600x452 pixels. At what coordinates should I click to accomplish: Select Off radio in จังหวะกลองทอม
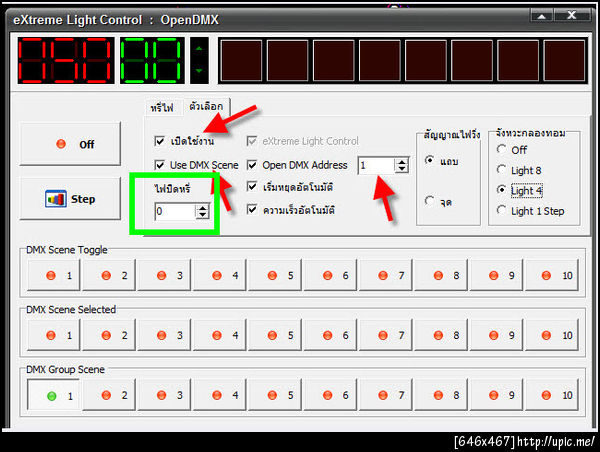(501, 149)
